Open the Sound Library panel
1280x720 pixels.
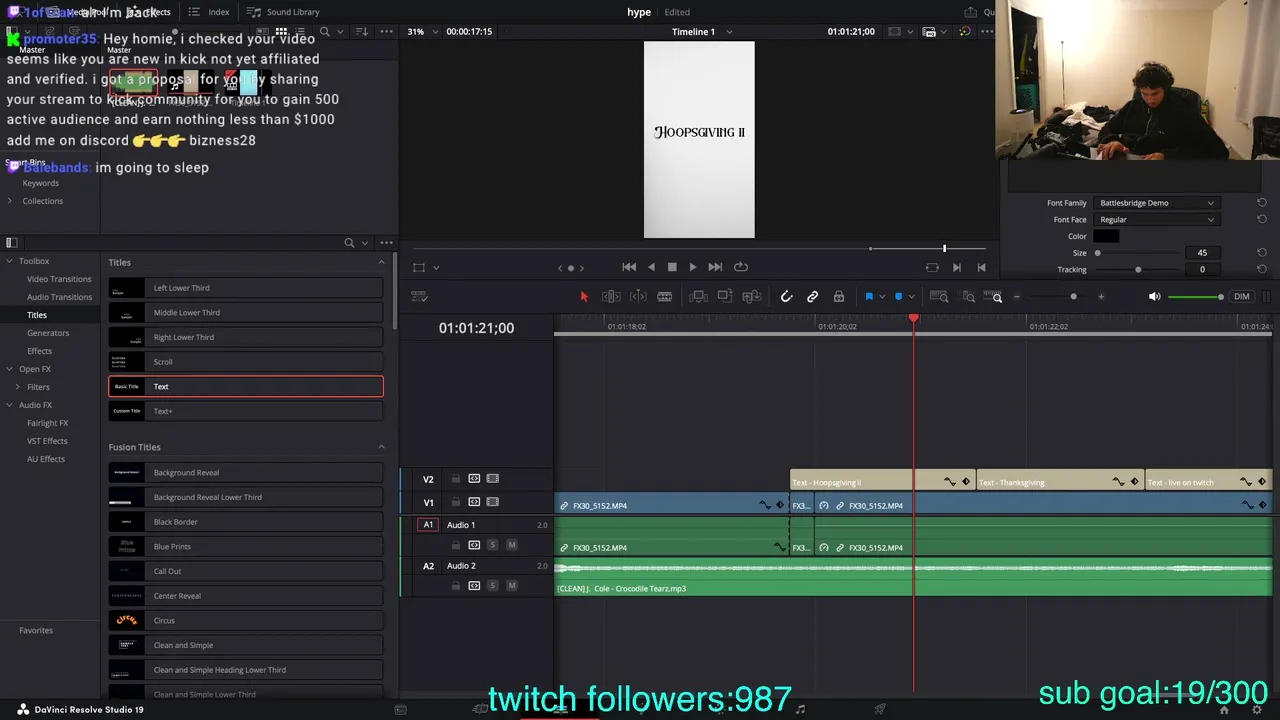pos(283,12)
